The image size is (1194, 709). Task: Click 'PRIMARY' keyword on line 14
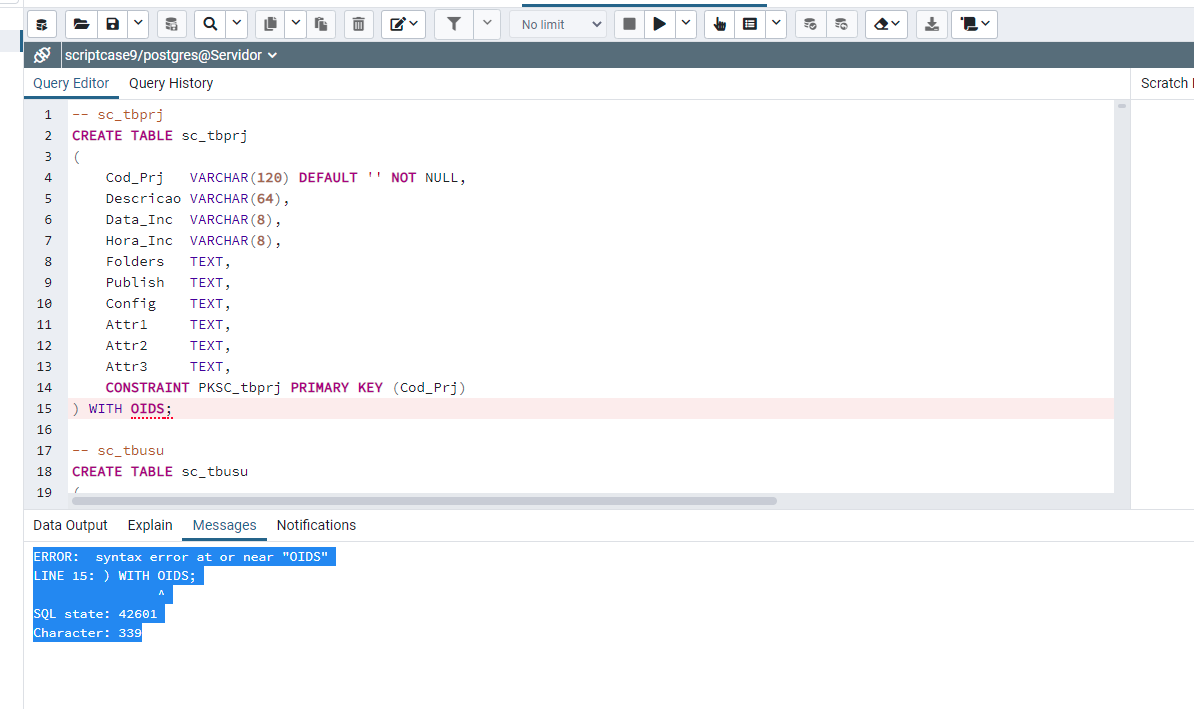click(320, 388)
